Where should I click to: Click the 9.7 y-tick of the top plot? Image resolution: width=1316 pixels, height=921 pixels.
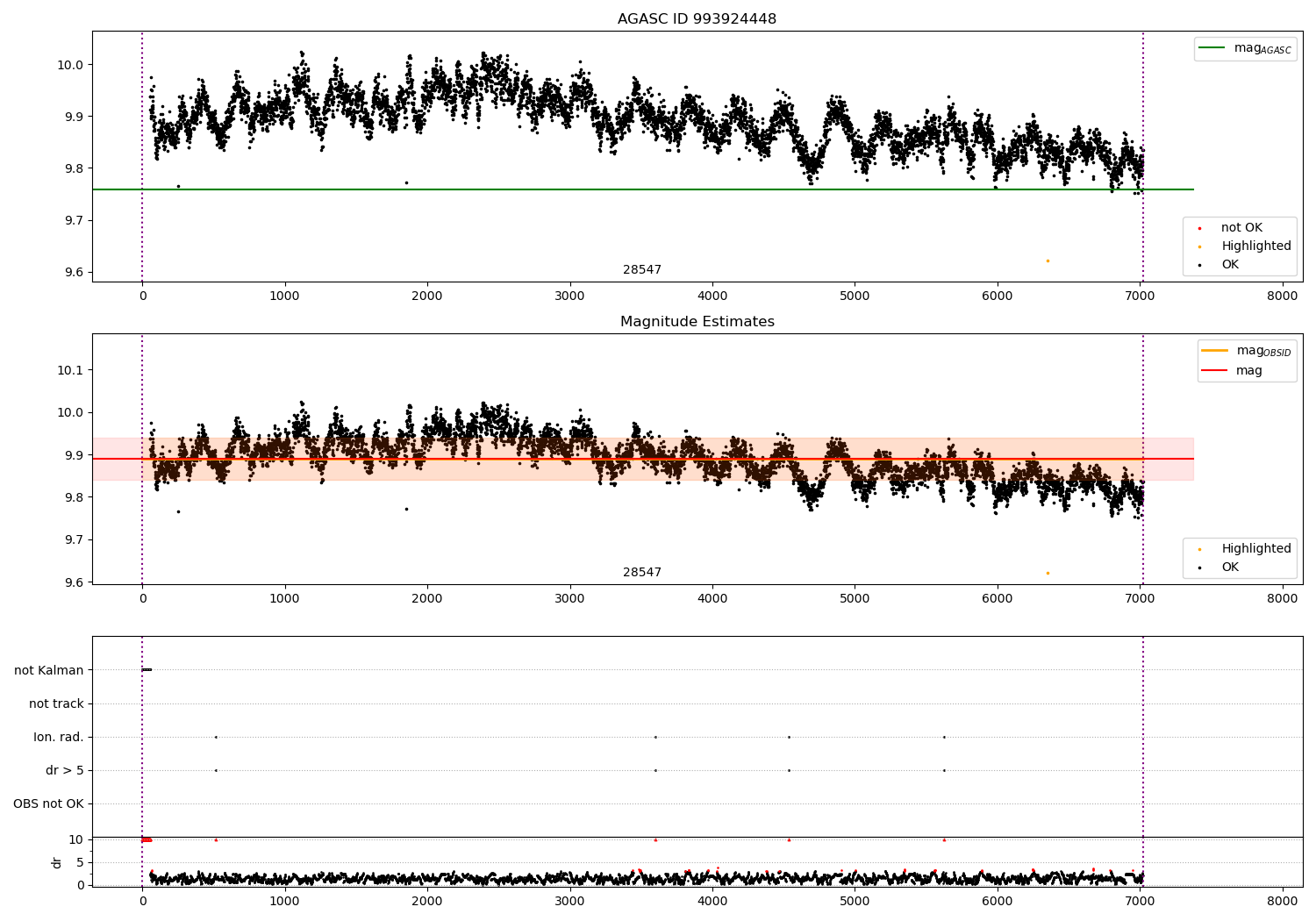tap(74, 220)
